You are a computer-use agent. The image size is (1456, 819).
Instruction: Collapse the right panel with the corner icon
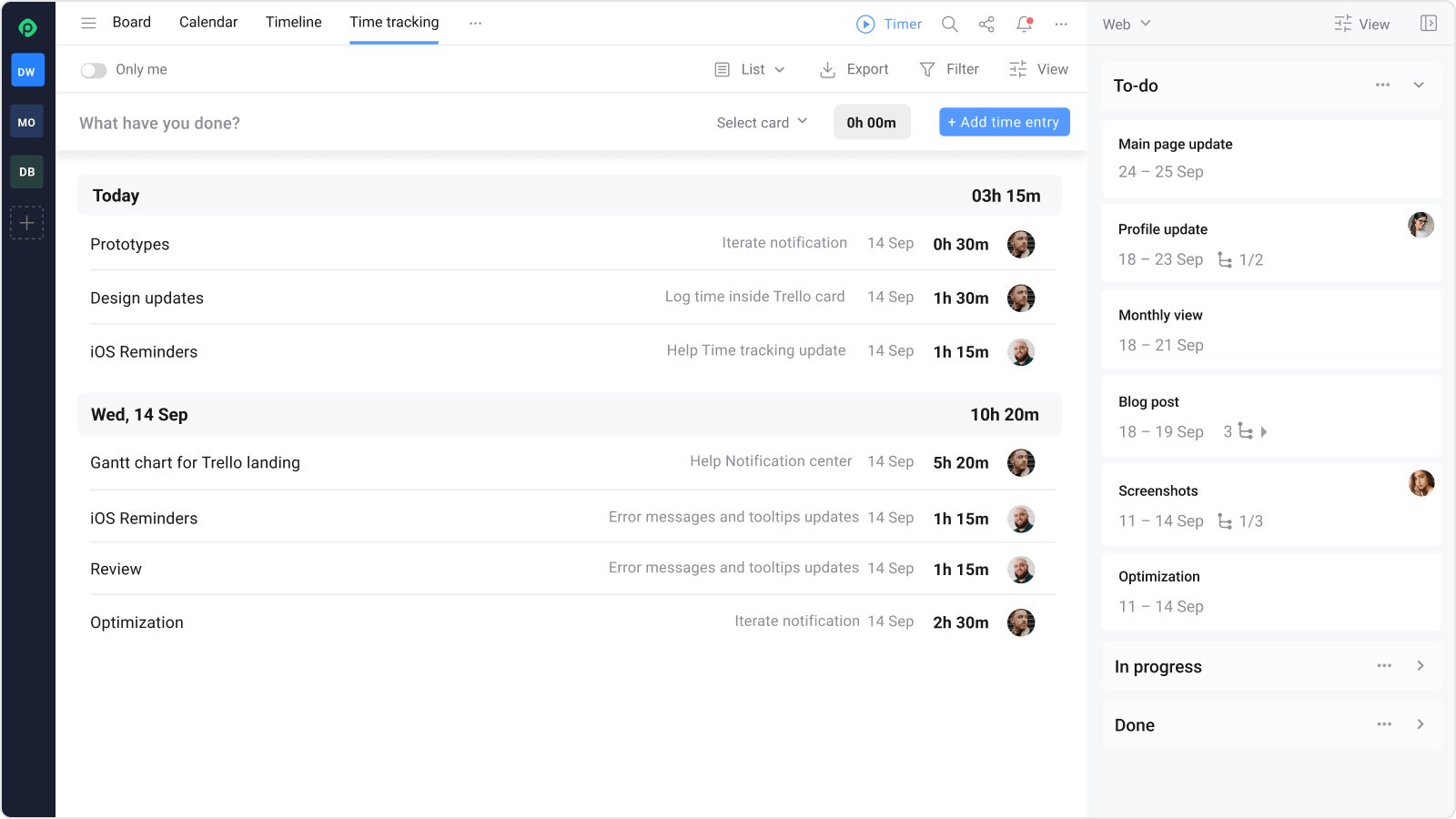click(1428, 24)
